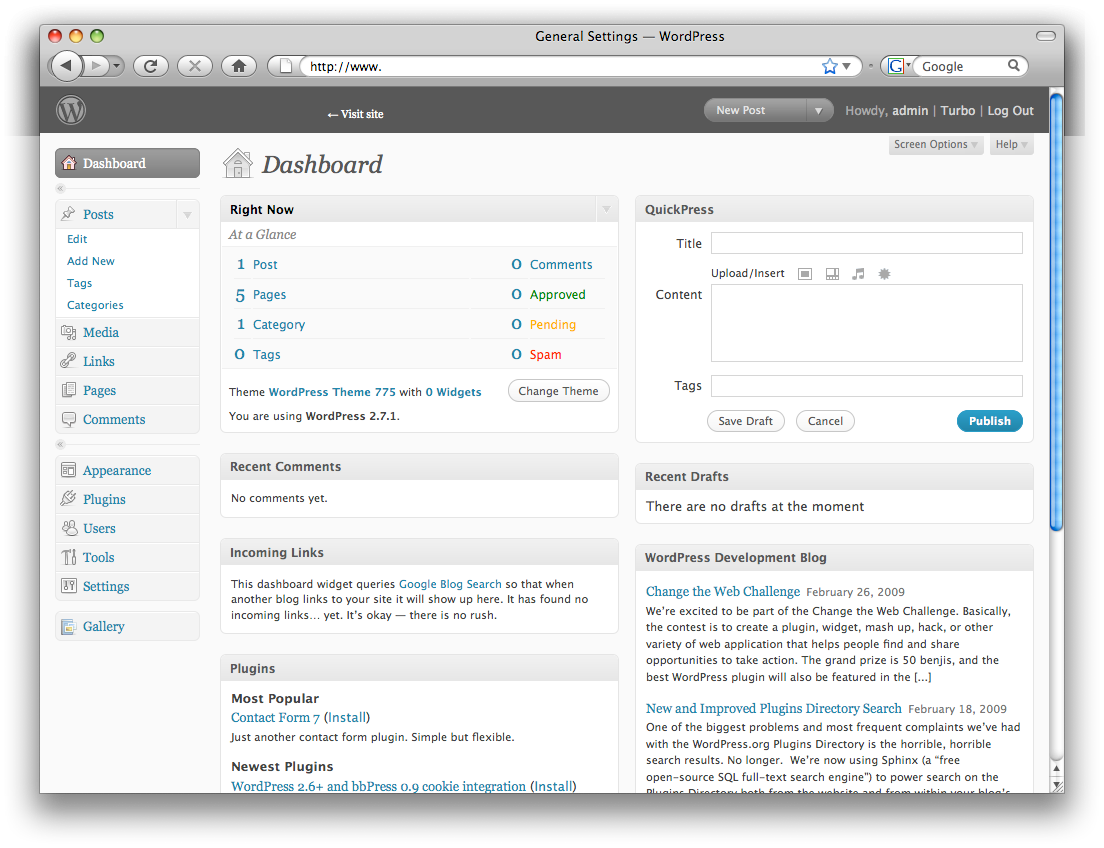Go to browser home page icon
This screenshot has width=1104, height=848.
tap(238, 66)
